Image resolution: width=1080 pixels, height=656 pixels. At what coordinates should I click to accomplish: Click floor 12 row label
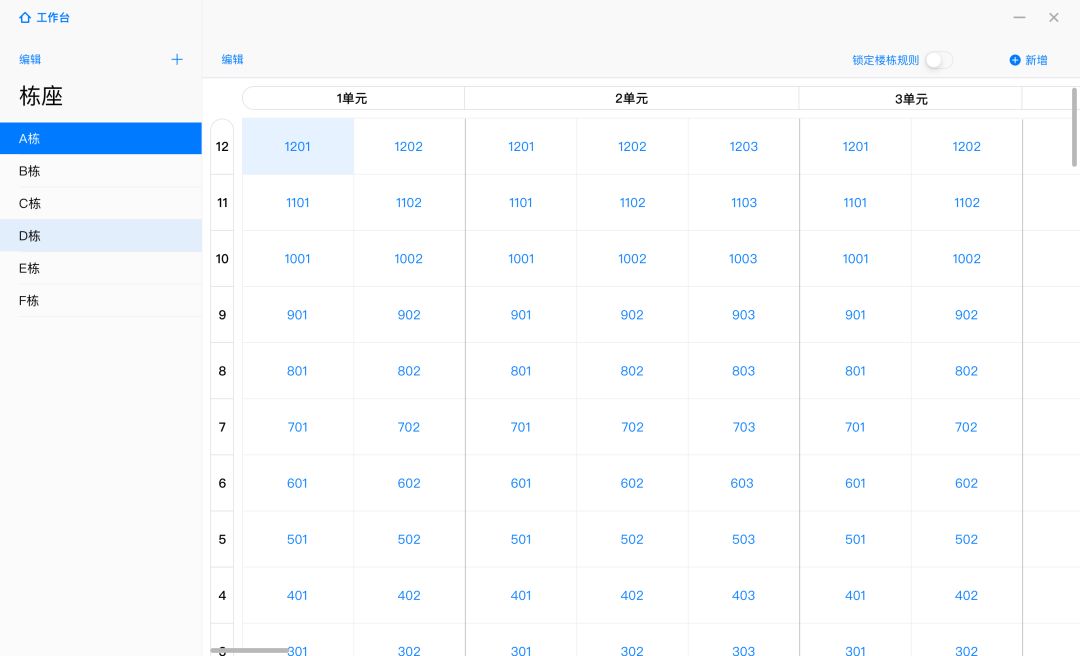pyautogui.click(x=222, y=146)
